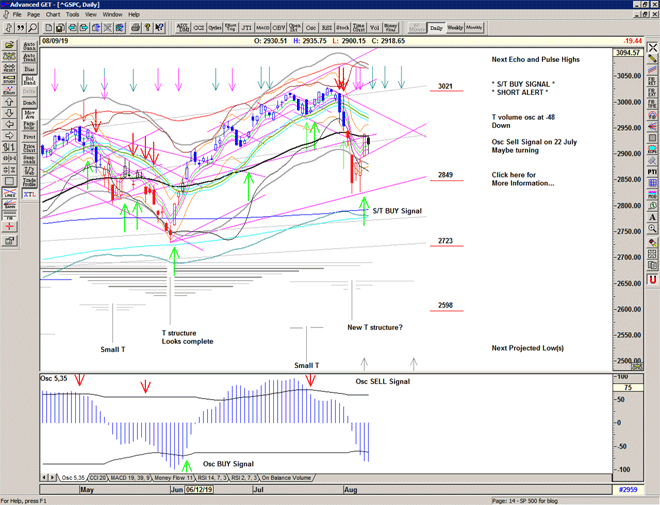Add the OBV indicator from toolbar
This screenshot has height=505, width=660.
pyautogui.click(x=279, y=28)
